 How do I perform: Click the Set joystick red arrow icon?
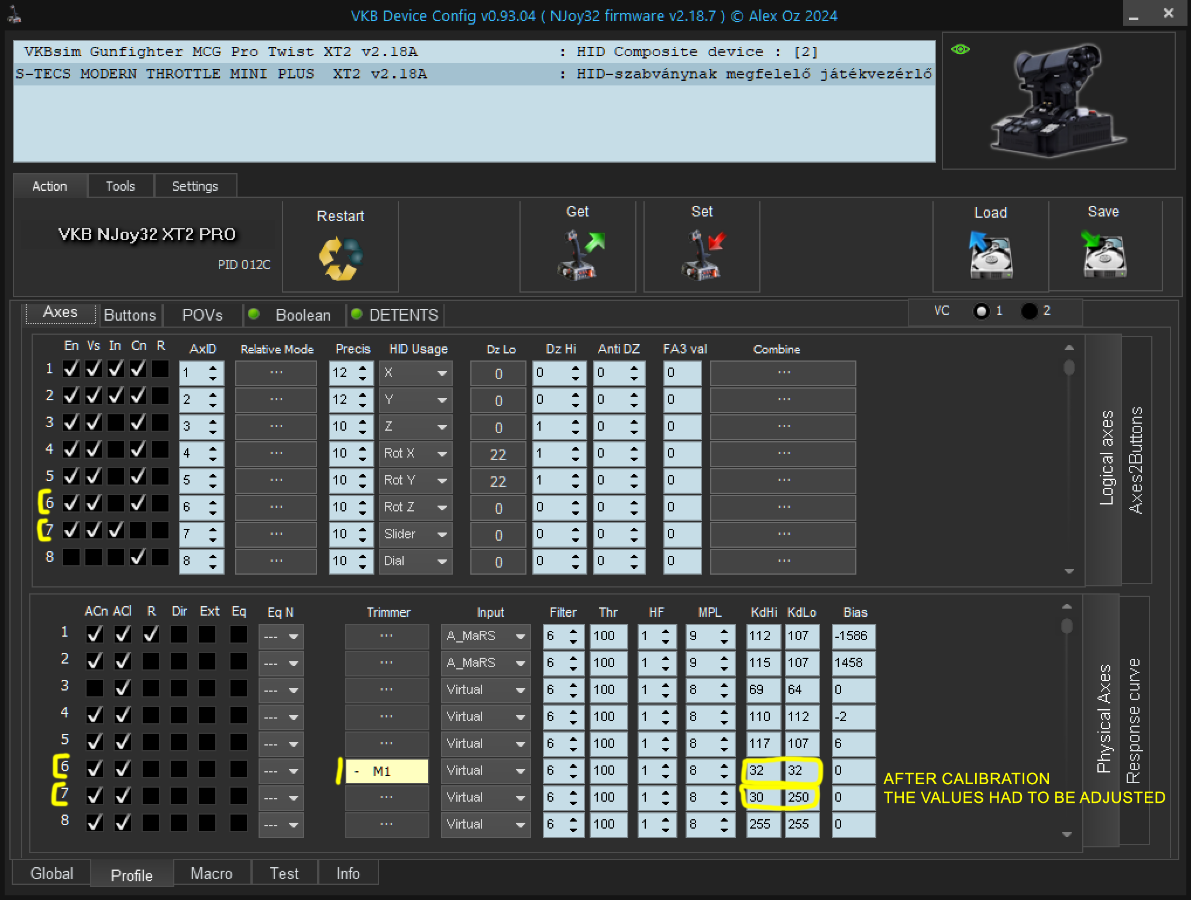pyautogui.click(x=703, y=254)
